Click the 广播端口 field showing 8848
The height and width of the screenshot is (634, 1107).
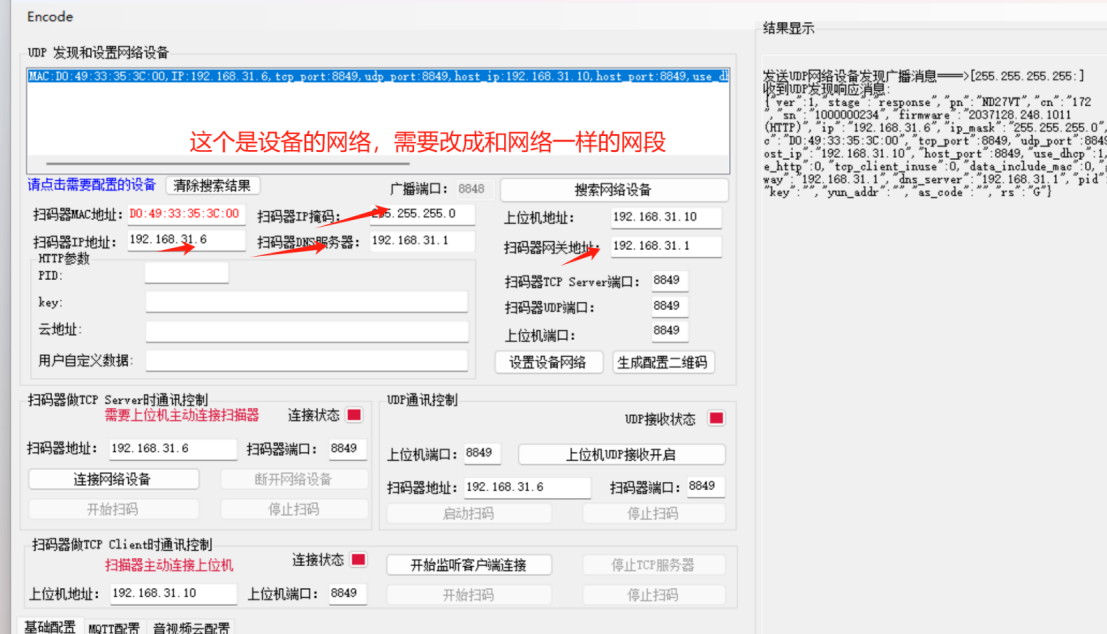click(x=474, y=189)
